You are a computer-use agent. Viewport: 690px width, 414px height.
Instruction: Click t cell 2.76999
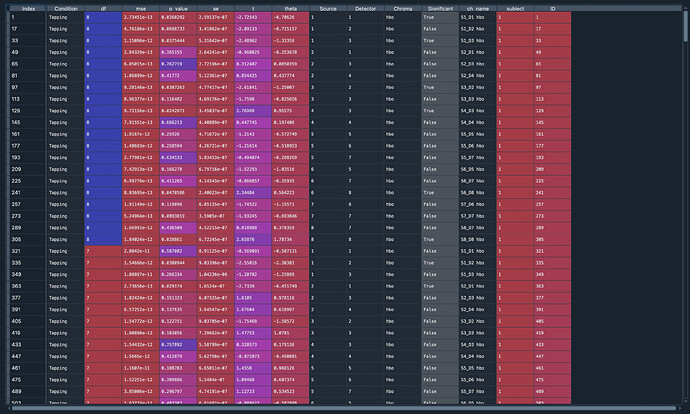[x=253, y=111]
